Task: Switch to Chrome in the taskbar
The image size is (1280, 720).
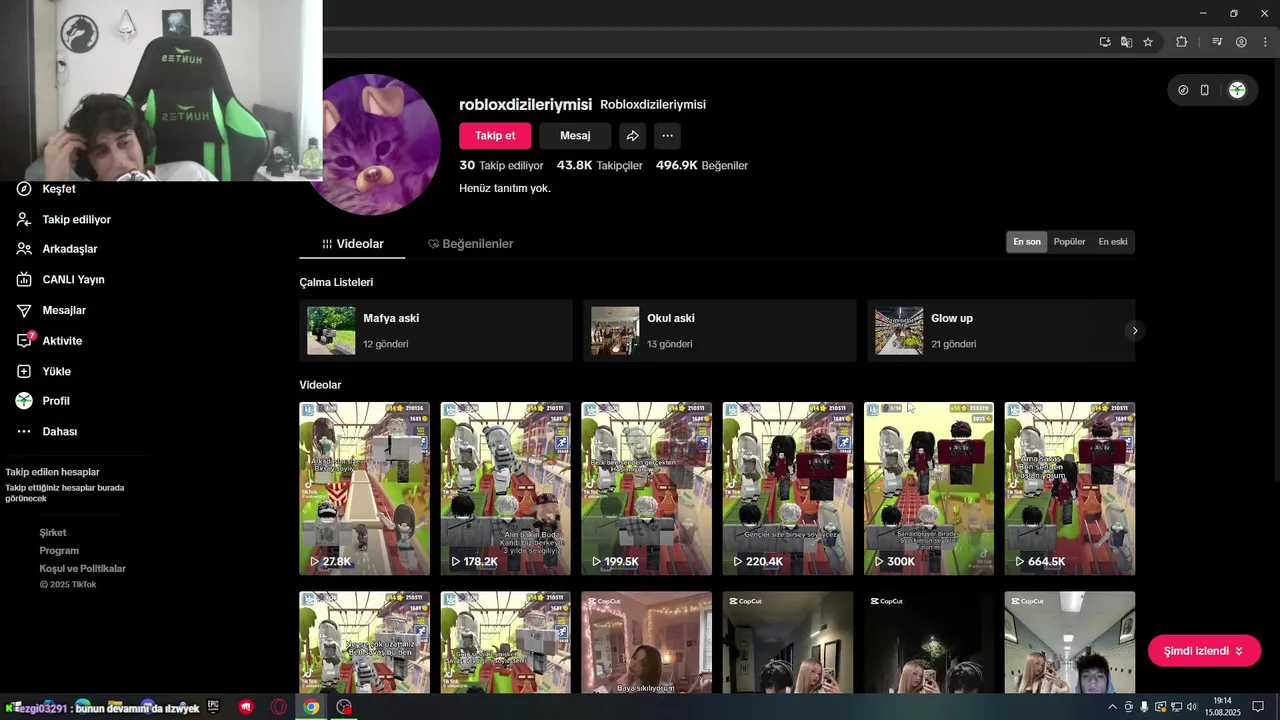Action: click(x=312, y=707)
